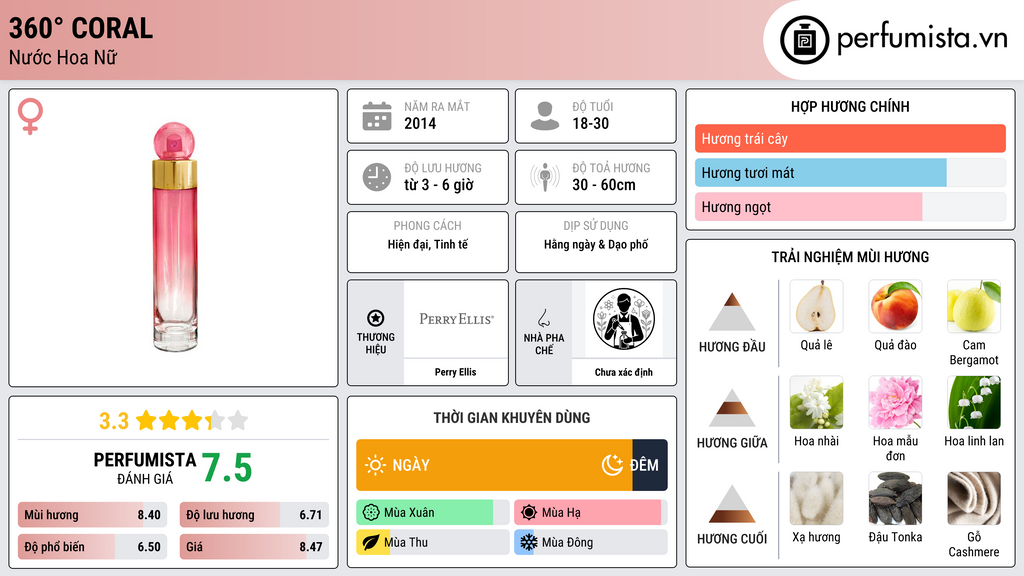Click the style value Hiện đại, Tinh tế
This screenshot has width=1024, height=576.
(x=428, y=244)
